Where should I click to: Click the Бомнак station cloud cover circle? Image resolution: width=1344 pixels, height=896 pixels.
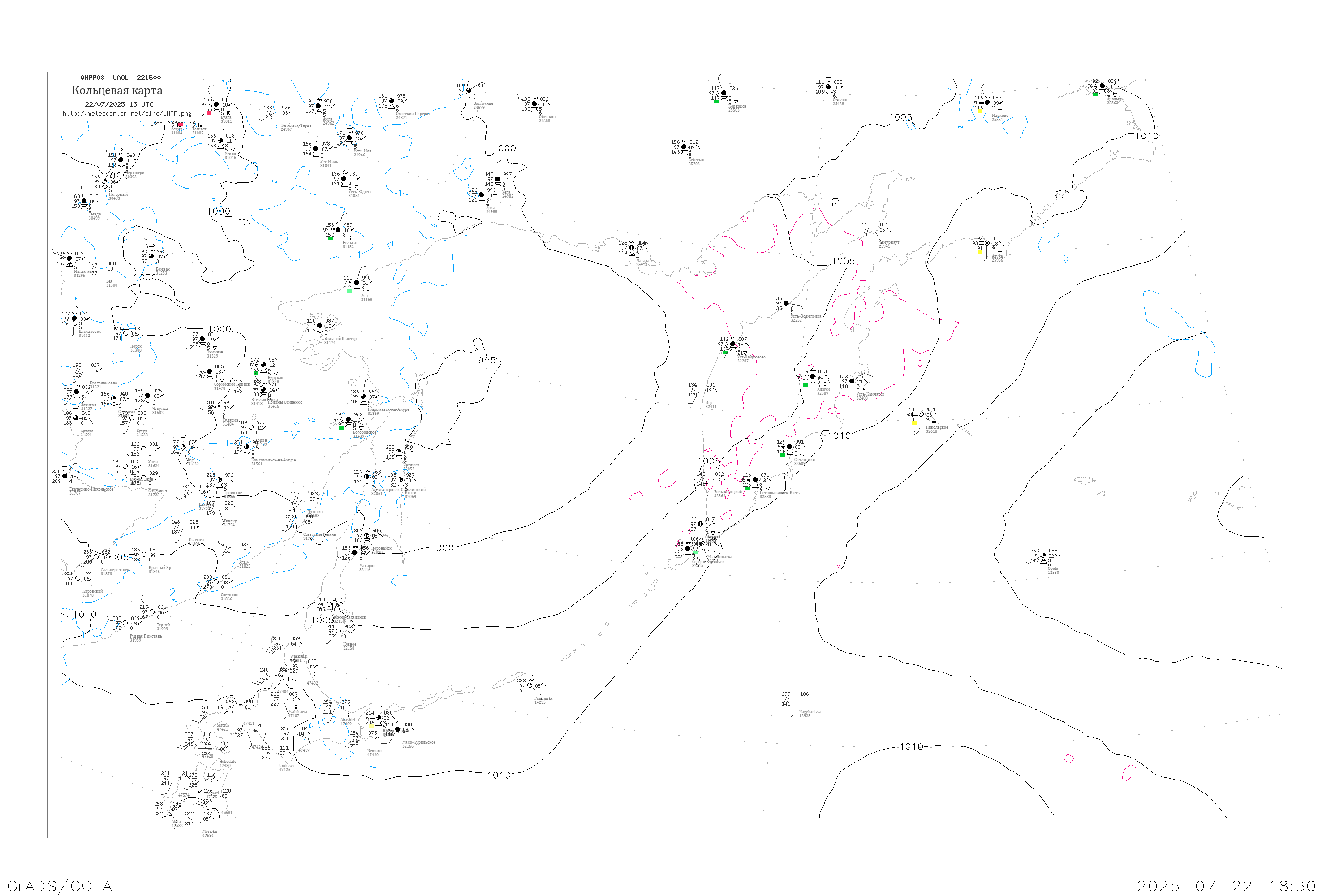pyautogui.click(x=151, y=256)
